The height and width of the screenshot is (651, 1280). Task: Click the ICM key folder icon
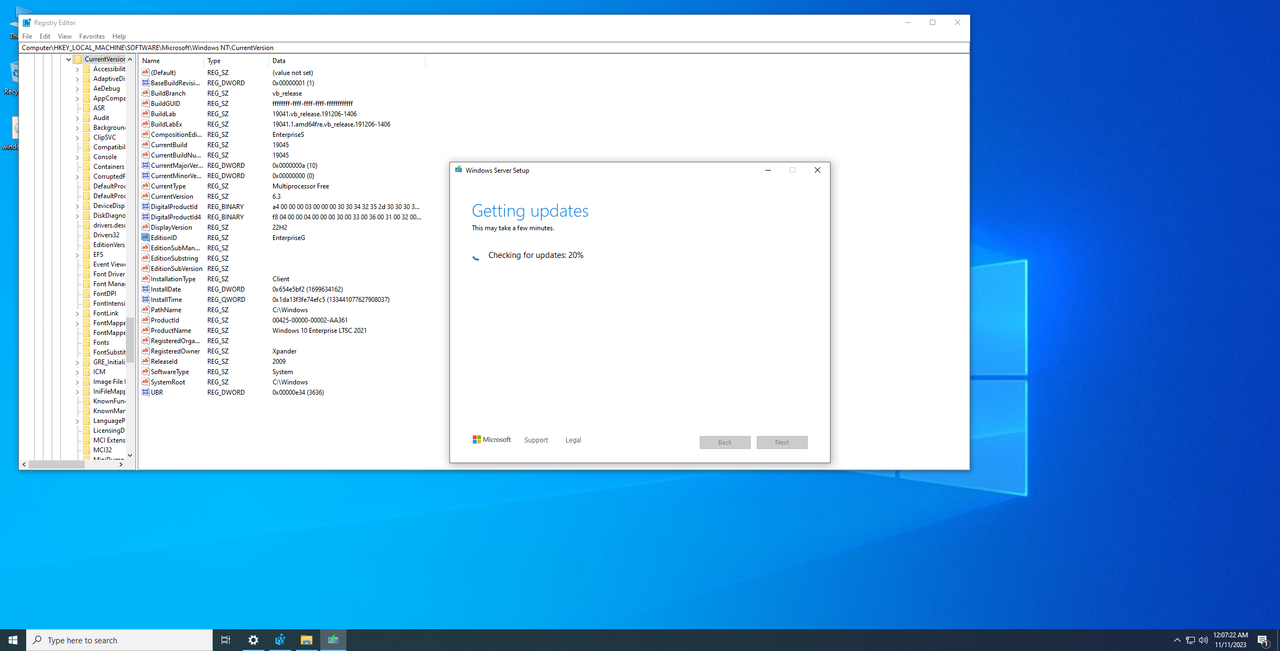coord(87,372)
